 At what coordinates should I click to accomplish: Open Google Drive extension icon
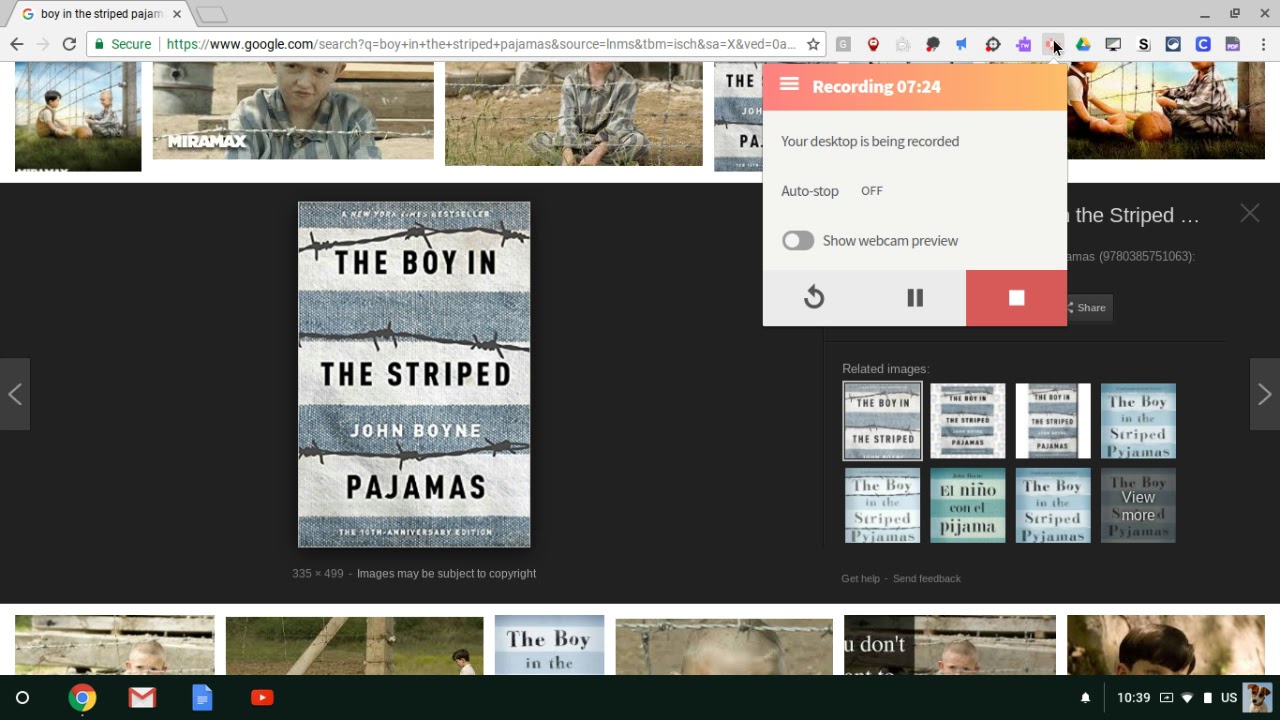tap(1083, 44)
